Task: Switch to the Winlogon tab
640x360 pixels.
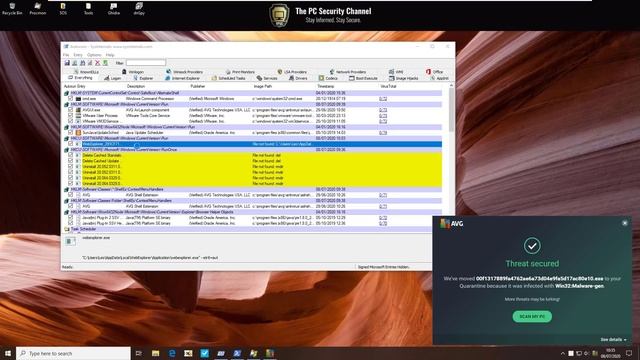Action: pos(133,72)
